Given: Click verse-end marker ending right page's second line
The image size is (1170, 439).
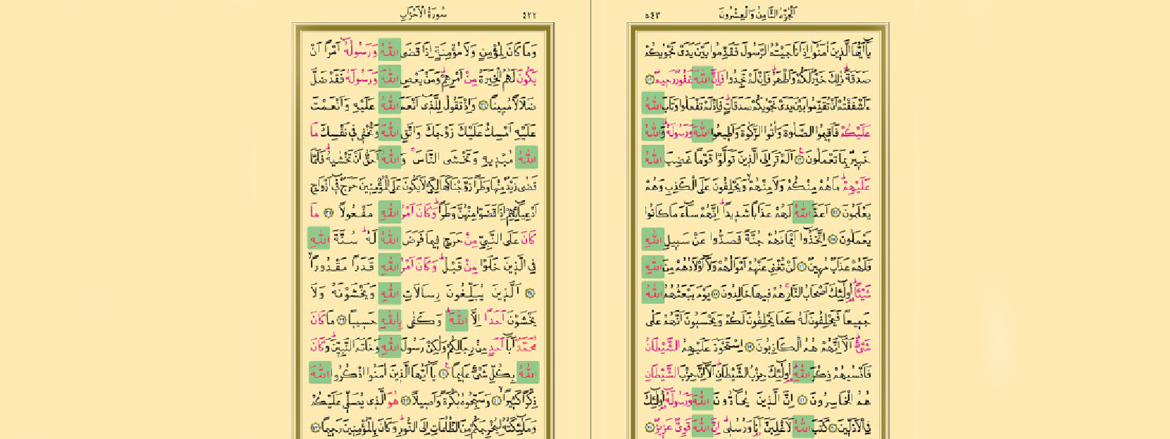Looking at the screenshot, I should (x=649, y=78).
